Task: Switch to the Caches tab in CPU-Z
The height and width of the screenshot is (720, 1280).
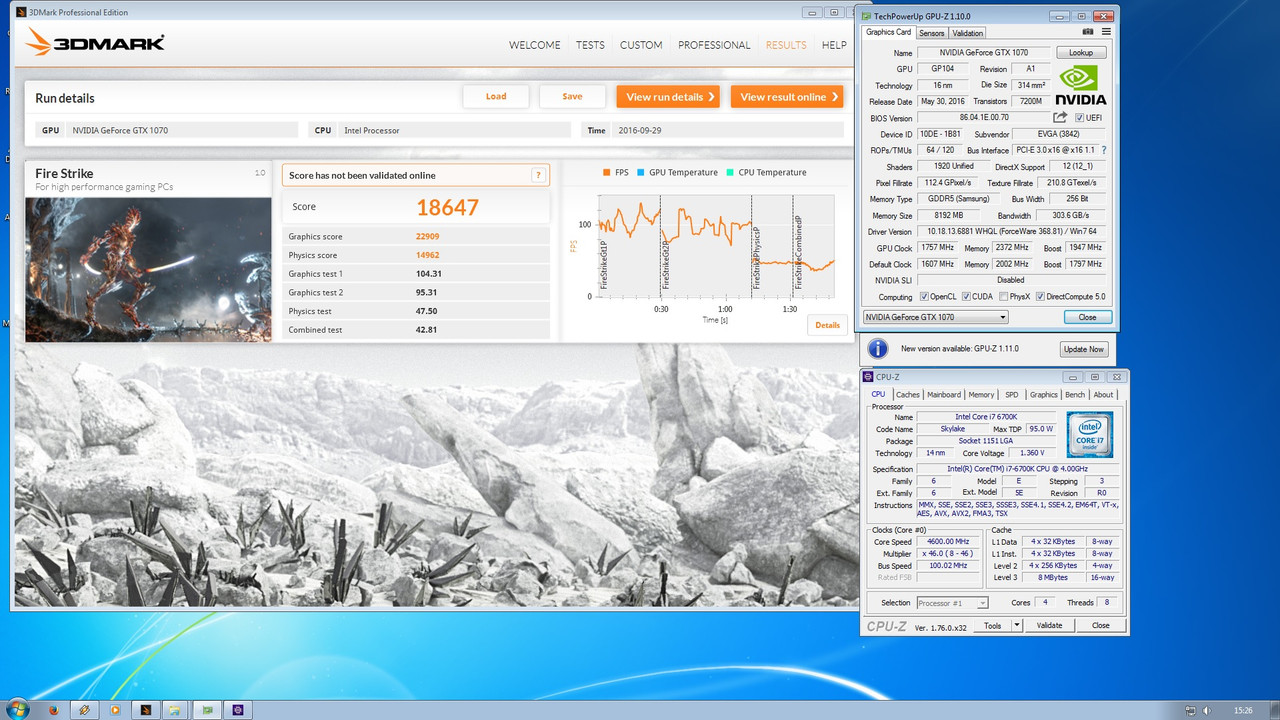Action: [x=908, y=395]
